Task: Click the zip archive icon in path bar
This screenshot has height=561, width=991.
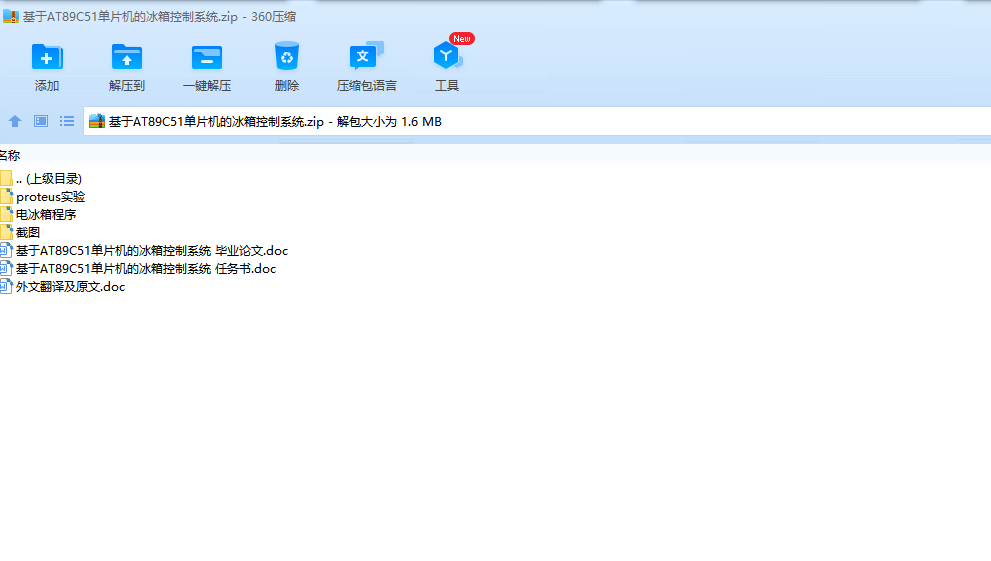Action: pyautogui.click(x=97, y=121)
